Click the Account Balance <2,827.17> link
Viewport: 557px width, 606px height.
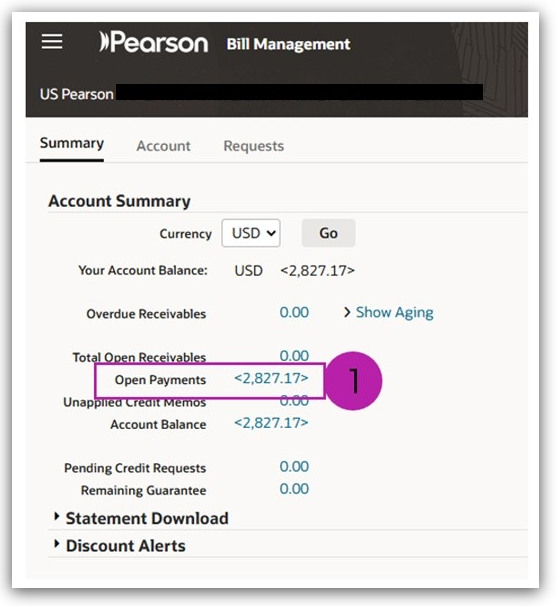[x=271, y=423]
